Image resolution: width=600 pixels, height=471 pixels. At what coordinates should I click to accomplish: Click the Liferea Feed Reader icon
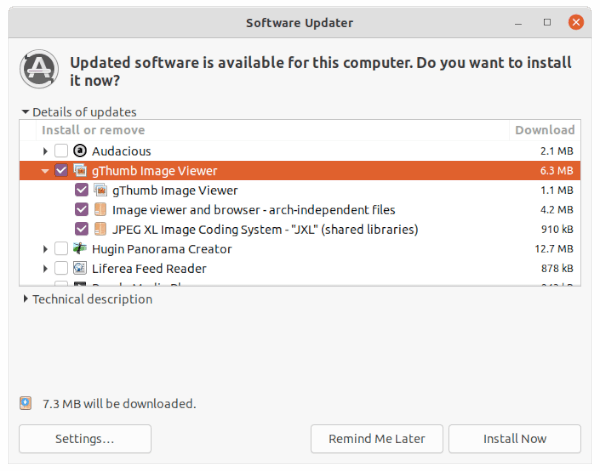point(80,268)
